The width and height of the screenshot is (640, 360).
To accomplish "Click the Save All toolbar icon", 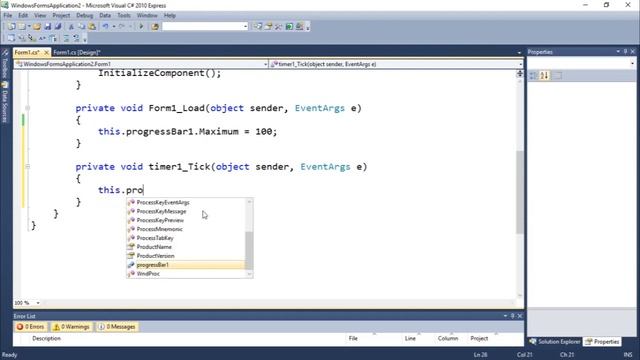I will tap(58, 27).
